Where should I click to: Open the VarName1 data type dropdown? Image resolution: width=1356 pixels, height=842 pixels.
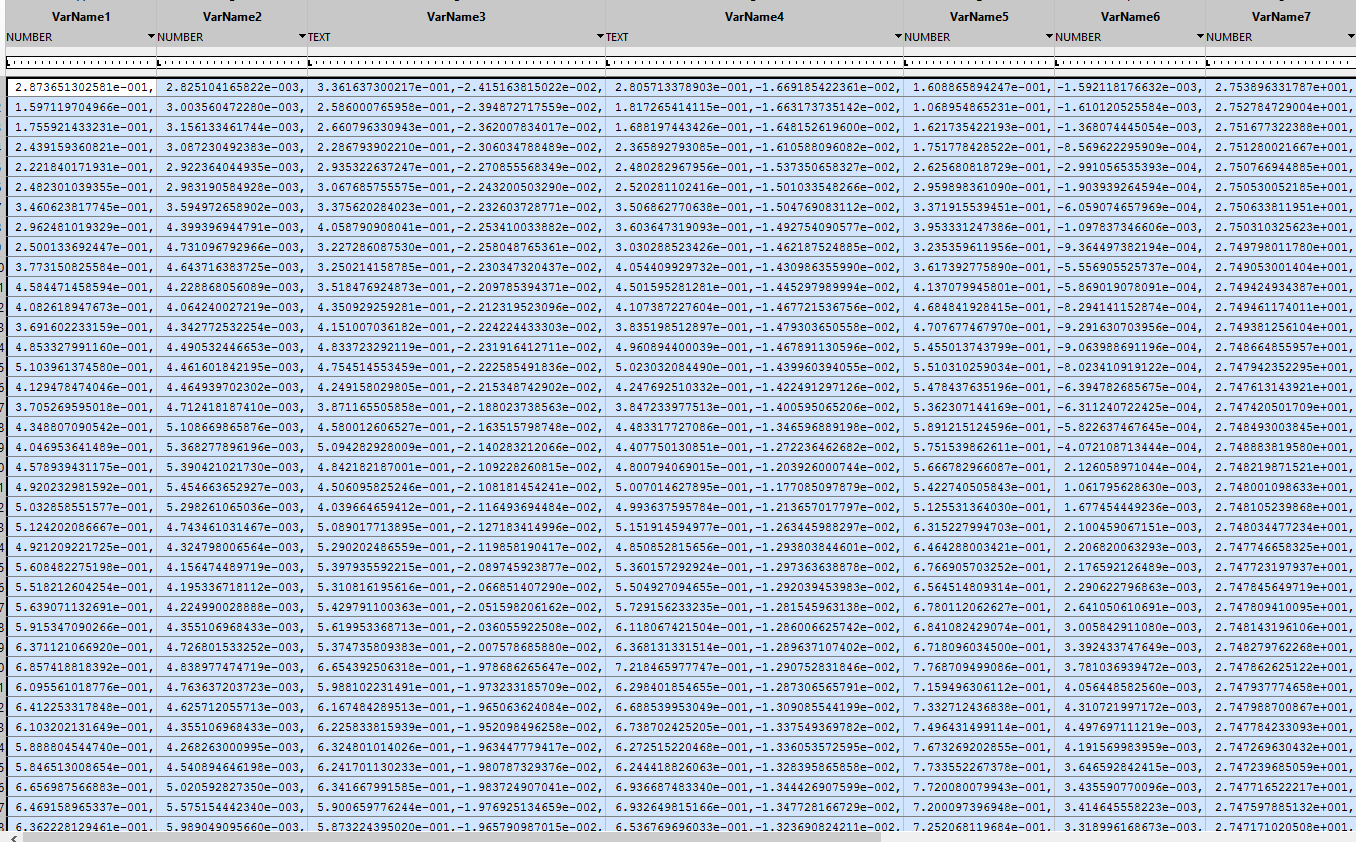(x=151, y=37)
